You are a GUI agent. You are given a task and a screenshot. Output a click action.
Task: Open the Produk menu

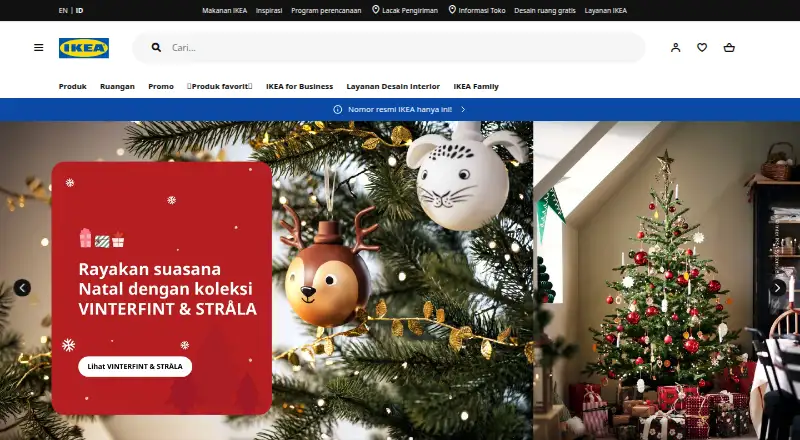(x=72, y=86)
